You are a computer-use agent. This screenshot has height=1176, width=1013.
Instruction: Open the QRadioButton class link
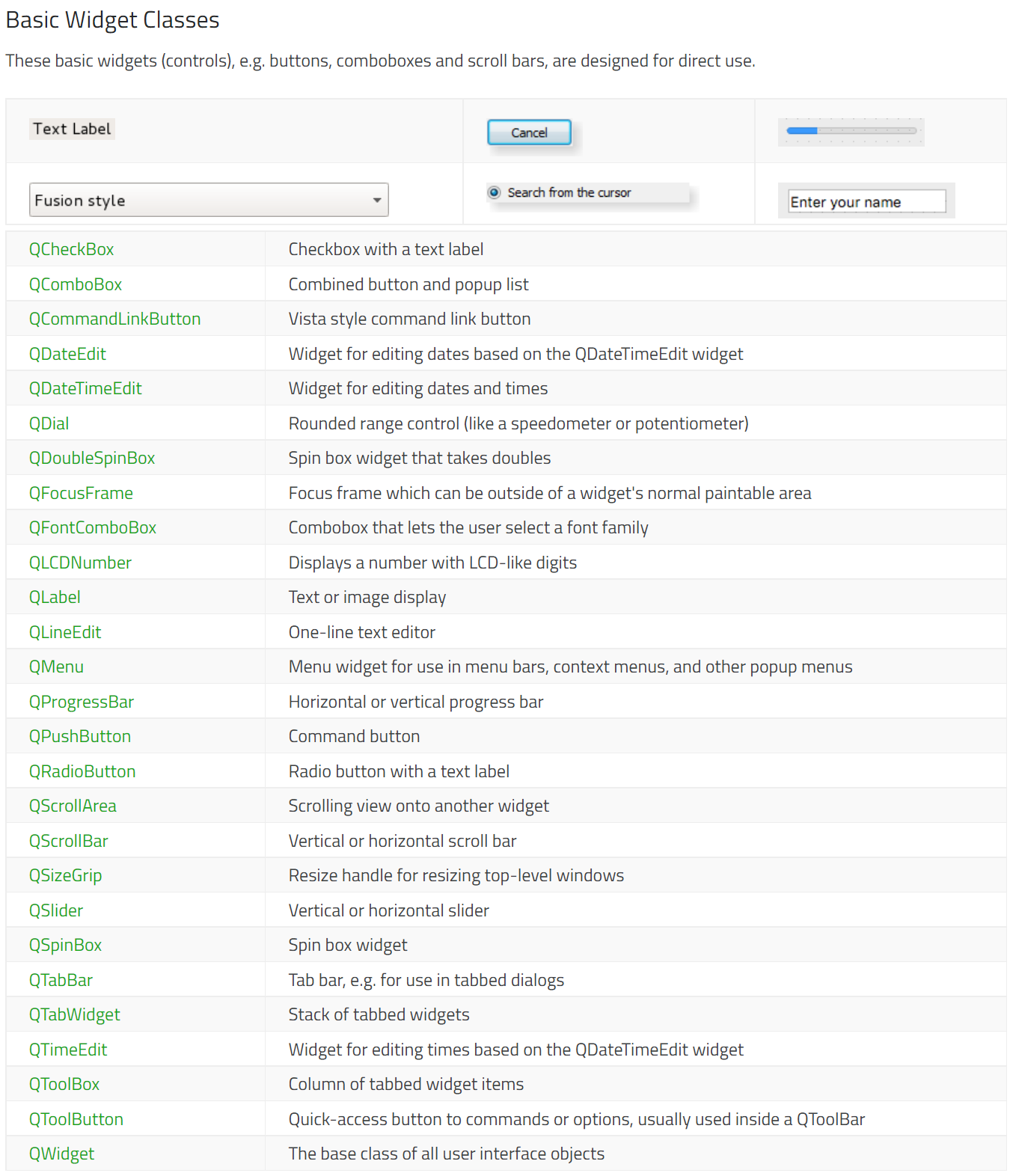coord(82,771)
